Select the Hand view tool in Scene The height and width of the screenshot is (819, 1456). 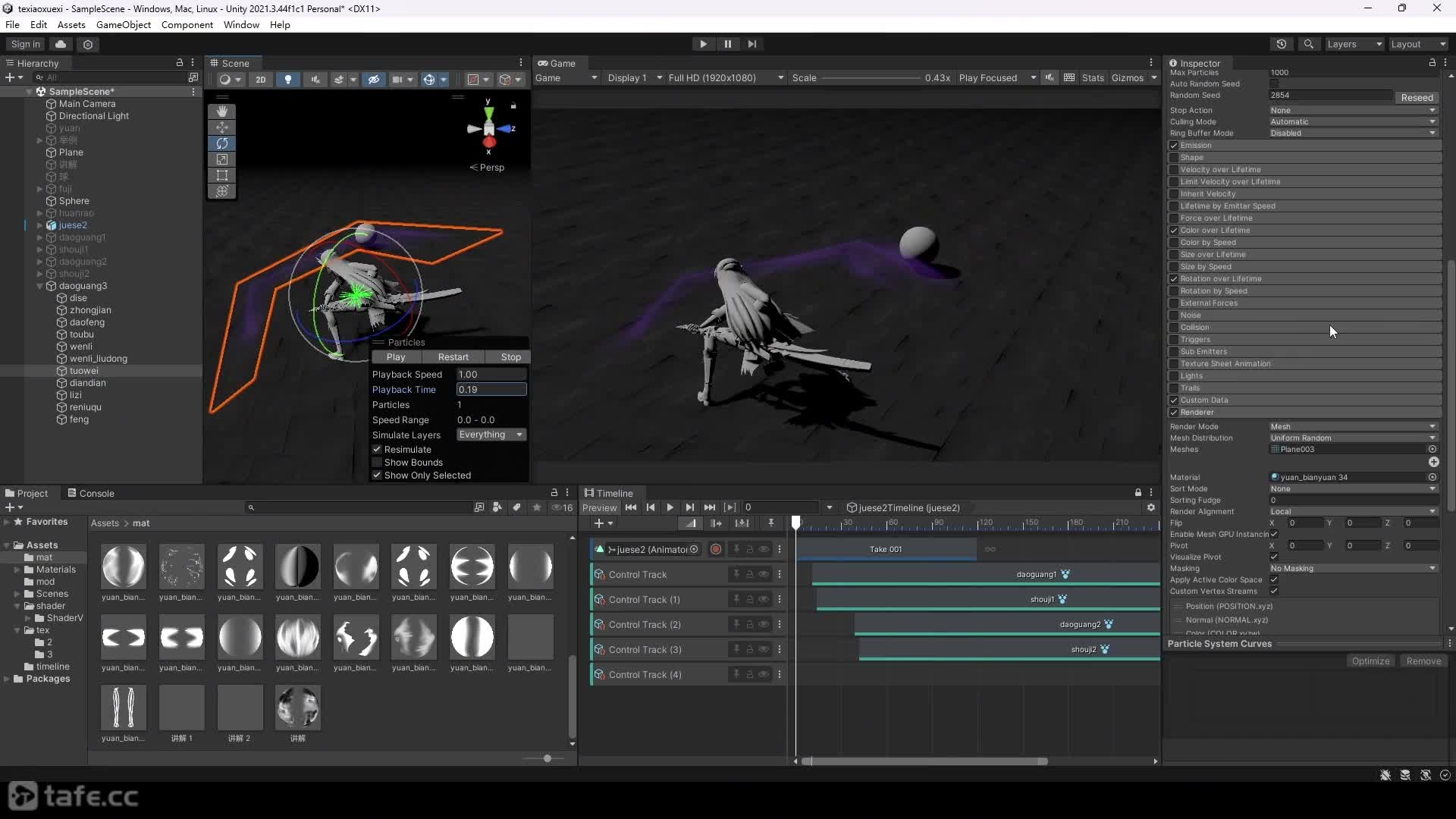pyautogui.click(x=221, y=111)
